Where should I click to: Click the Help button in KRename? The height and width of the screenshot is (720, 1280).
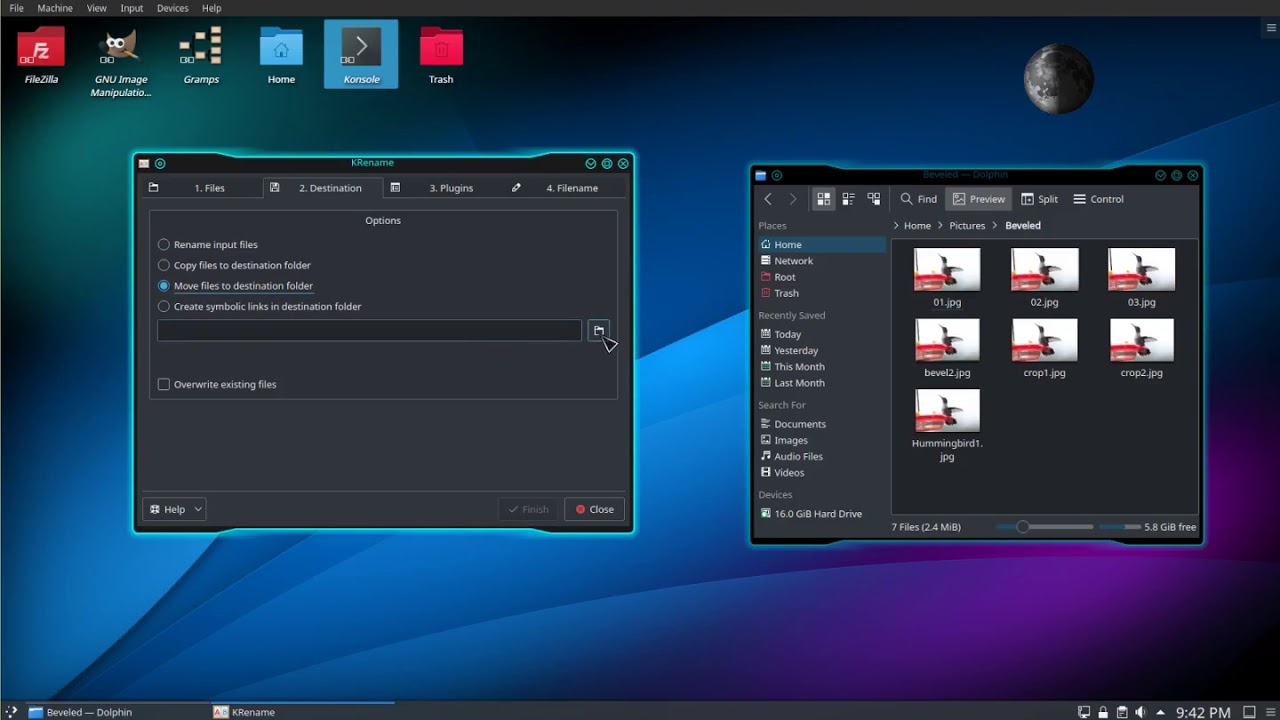[174, 509]
